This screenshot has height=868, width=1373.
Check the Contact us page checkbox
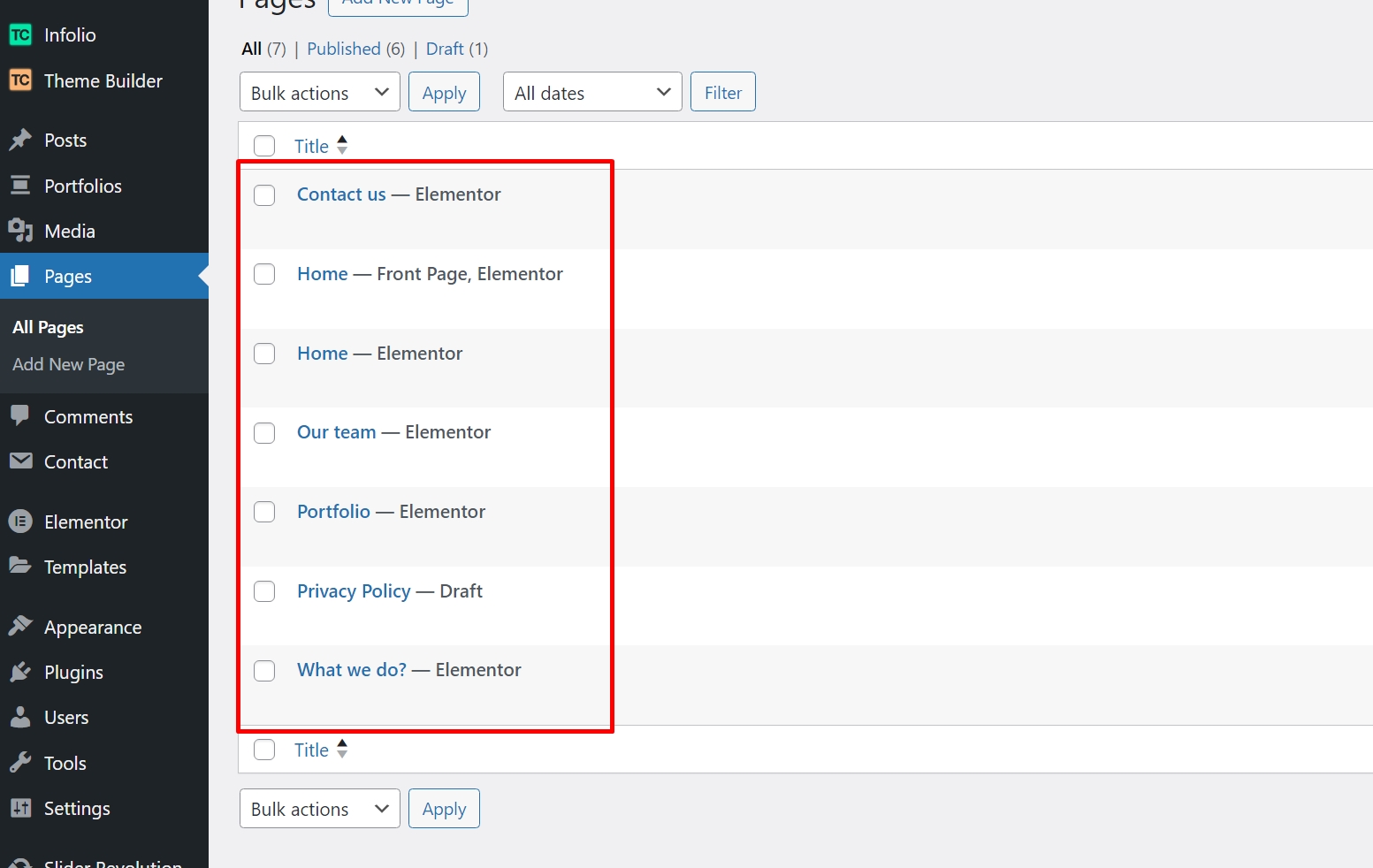(264, 195)
